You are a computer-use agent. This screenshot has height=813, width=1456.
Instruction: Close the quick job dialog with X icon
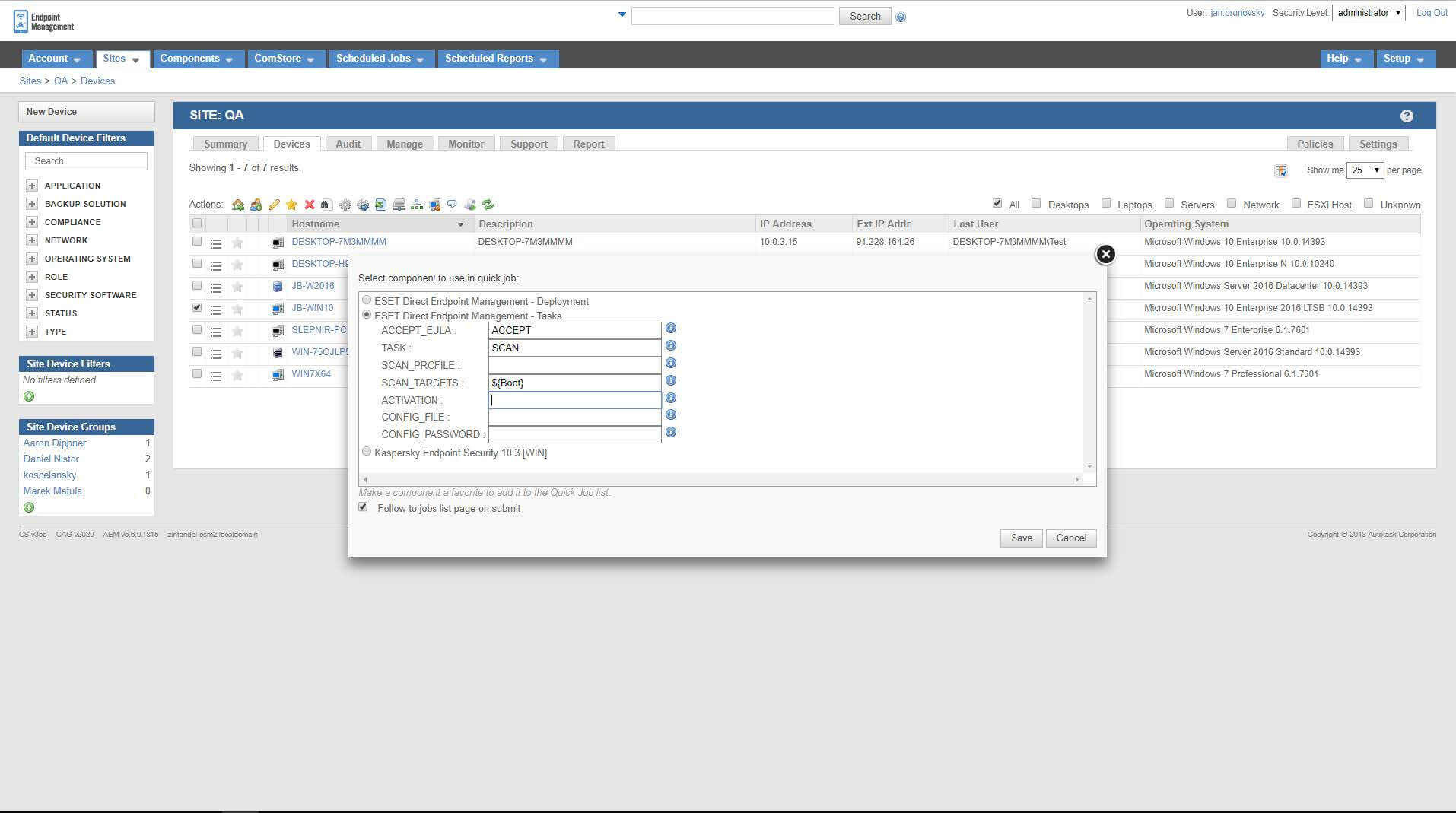[x=1105, y=254]
